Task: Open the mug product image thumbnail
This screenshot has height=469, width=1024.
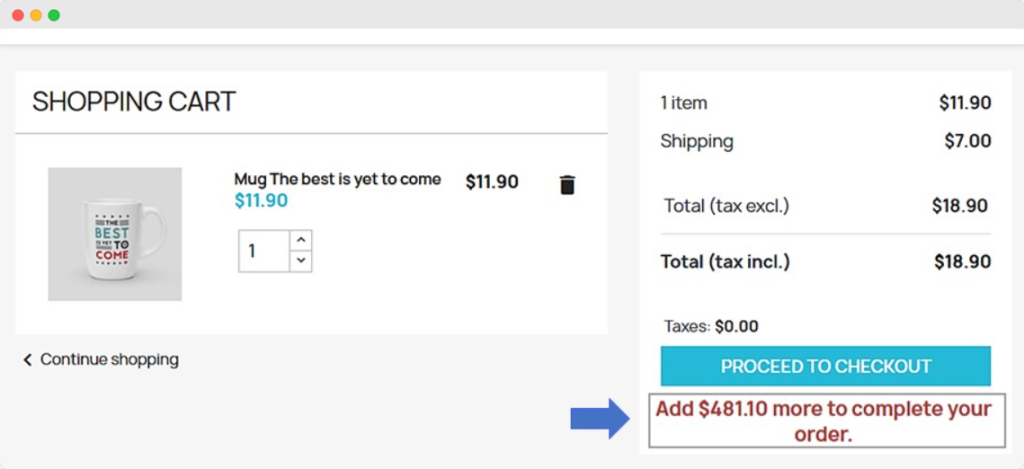Action: 115,234
